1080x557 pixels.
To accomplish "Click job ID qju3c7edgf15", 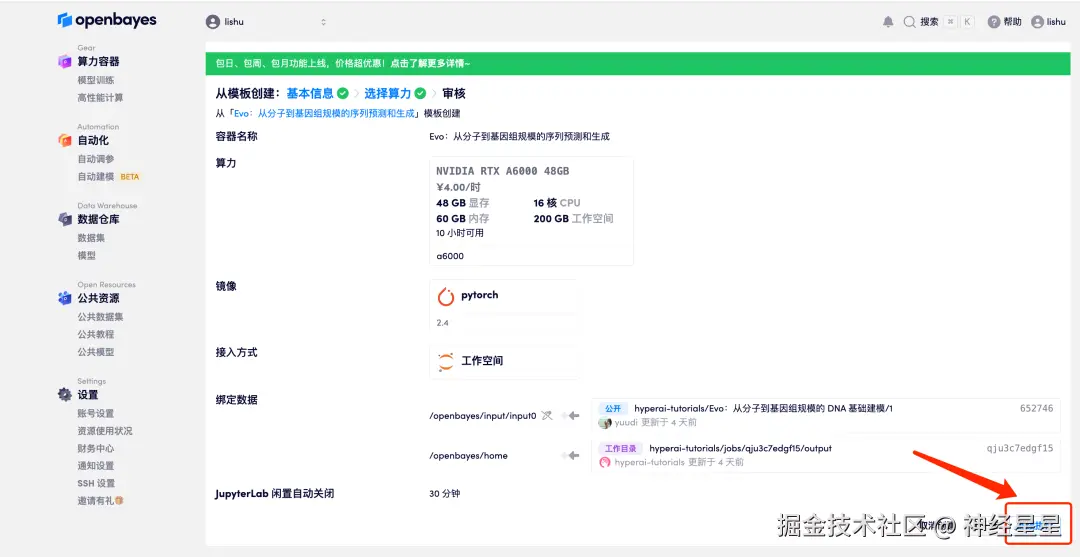I will (1019, 448).
